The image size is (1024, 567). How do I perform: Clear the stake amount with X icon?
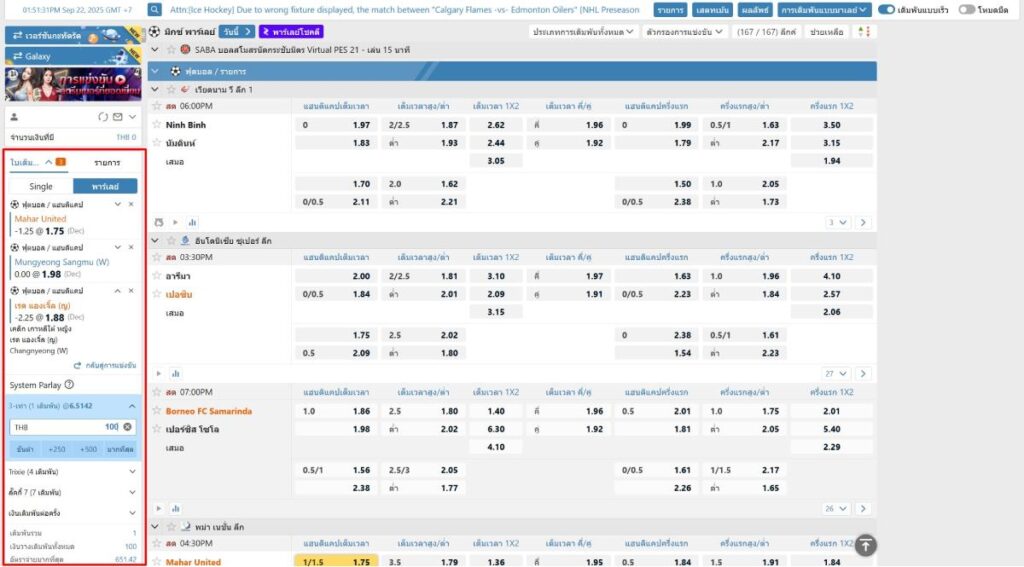[x=128, y=427]
